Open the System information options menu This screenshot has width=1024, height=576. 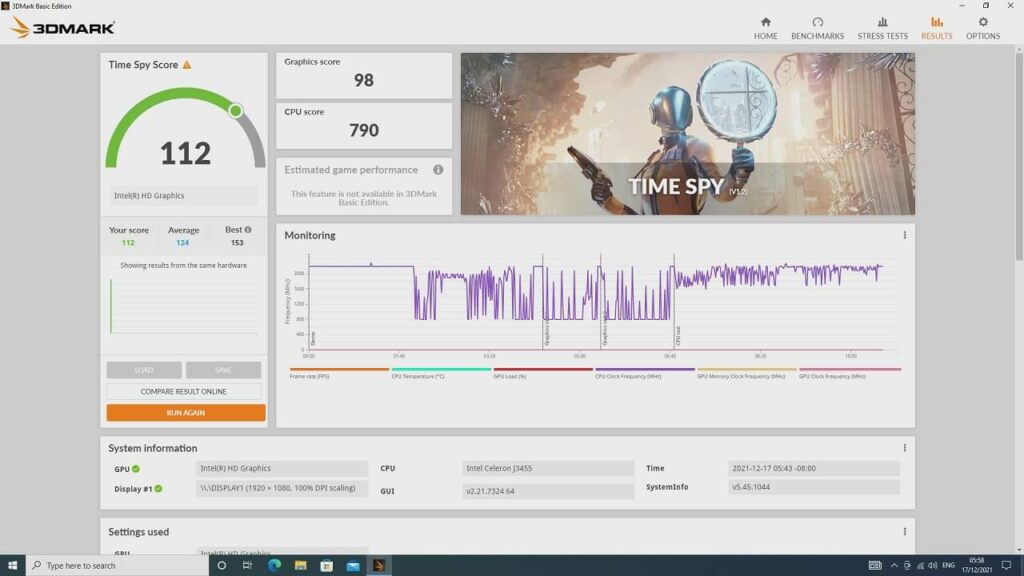(x=904, y=448)
